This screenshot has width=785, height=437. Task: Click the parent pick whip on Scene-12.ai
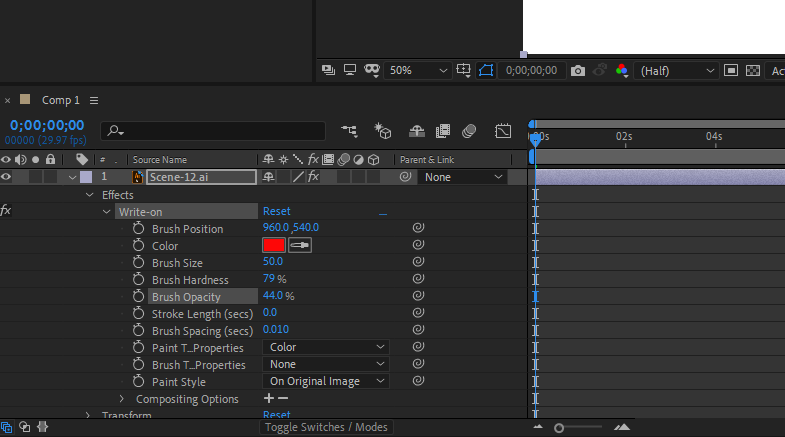[x=406, y=177]
